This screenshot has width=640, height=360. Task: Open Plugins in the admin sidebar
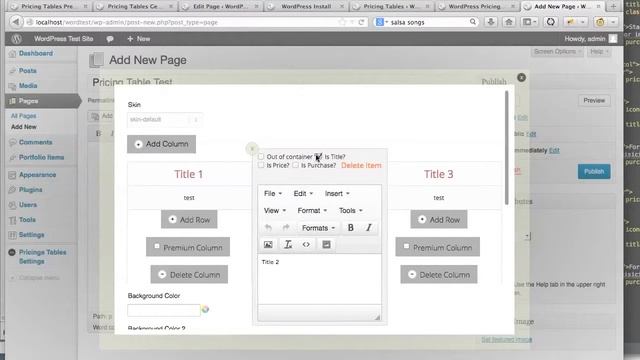(30, 190)
